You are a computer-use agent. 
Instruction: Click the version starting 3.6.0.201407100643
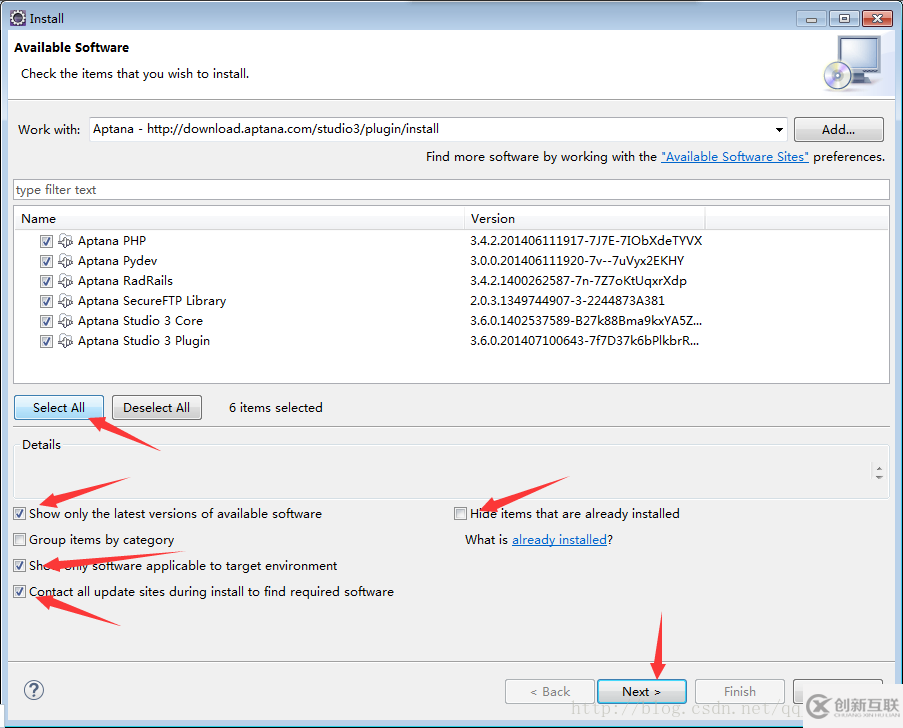(x=585, y=341)
